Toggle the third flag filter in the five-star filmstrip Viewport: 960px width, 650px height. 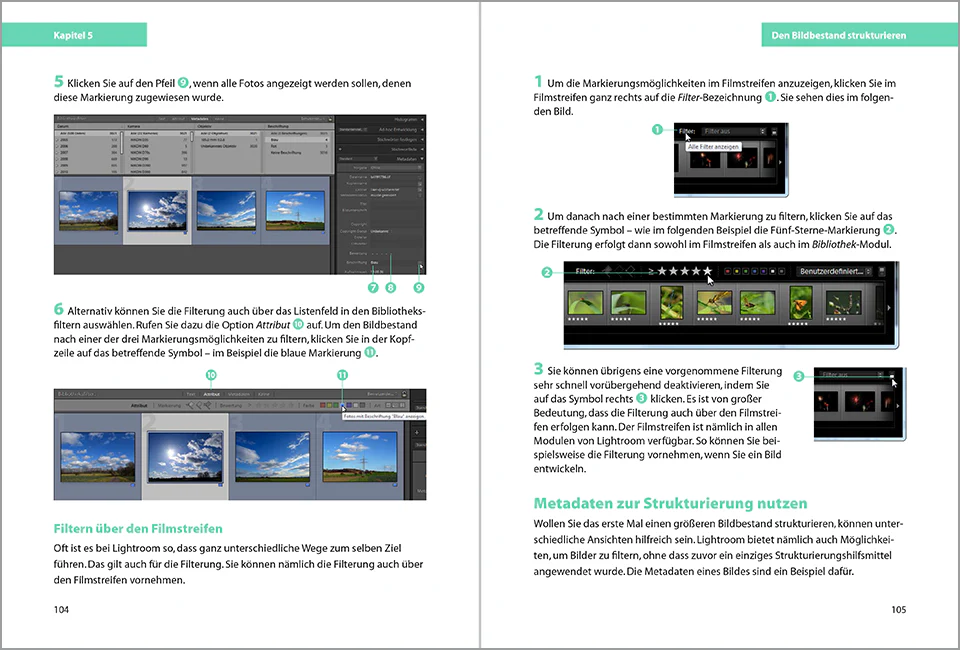[631, 271]
